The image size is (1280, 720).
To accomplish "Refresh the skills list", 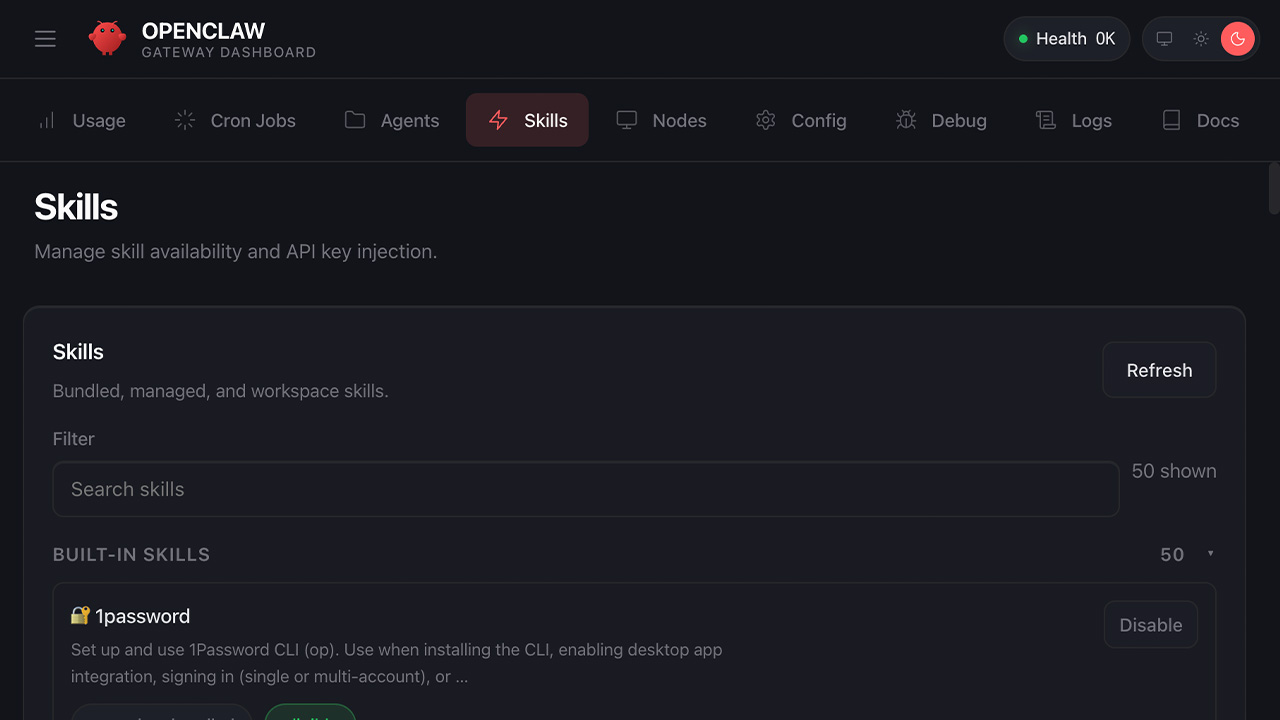I will tap(1159, 370).
